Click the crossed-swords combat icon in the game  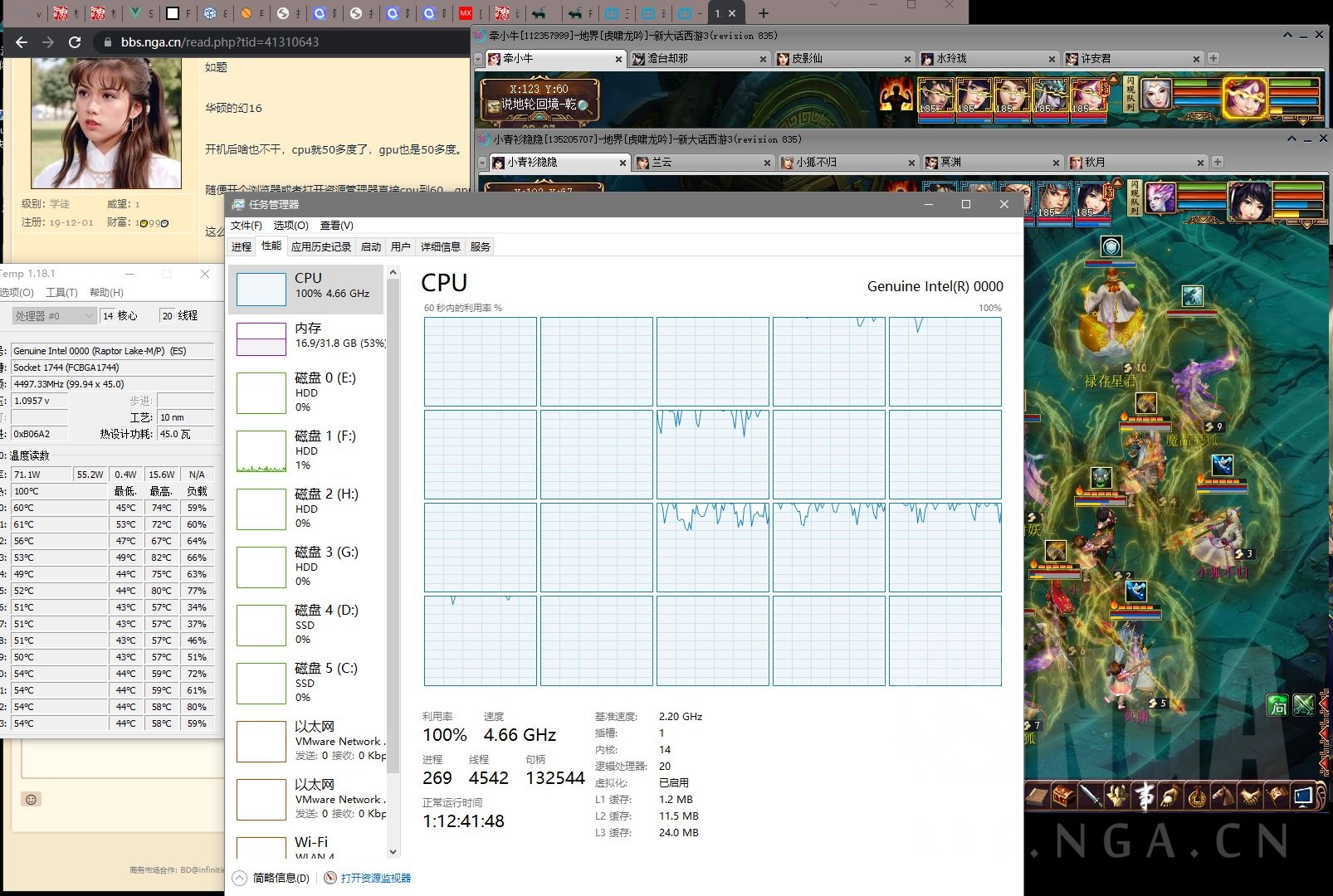[1303, 706]
